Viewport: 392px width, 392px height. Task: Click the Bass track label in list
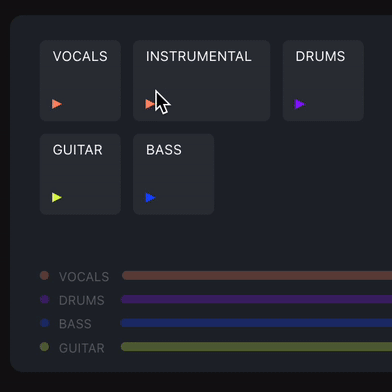[75, 324]
